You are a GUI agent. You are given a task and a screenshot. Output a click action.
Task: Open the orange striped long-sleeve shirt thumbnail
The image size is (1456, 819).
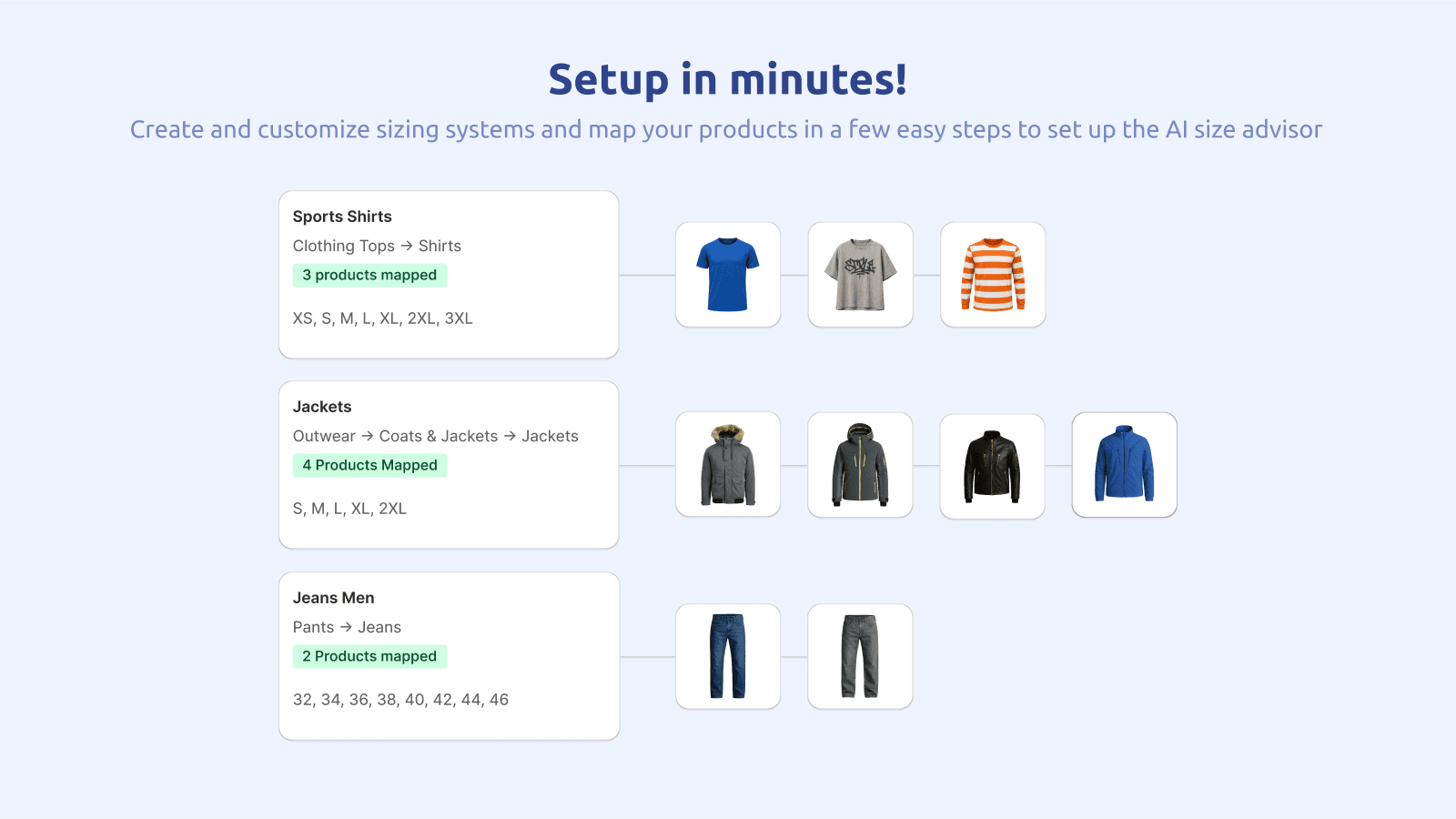(x=993, y=275)
